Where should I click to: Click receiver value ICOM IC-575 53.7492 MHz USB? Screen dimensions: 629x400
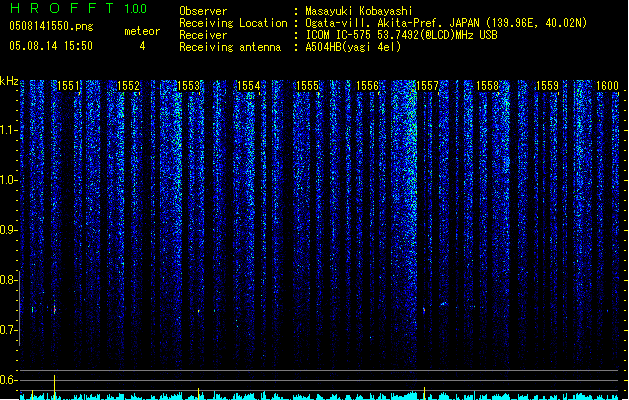coord(401,35)
